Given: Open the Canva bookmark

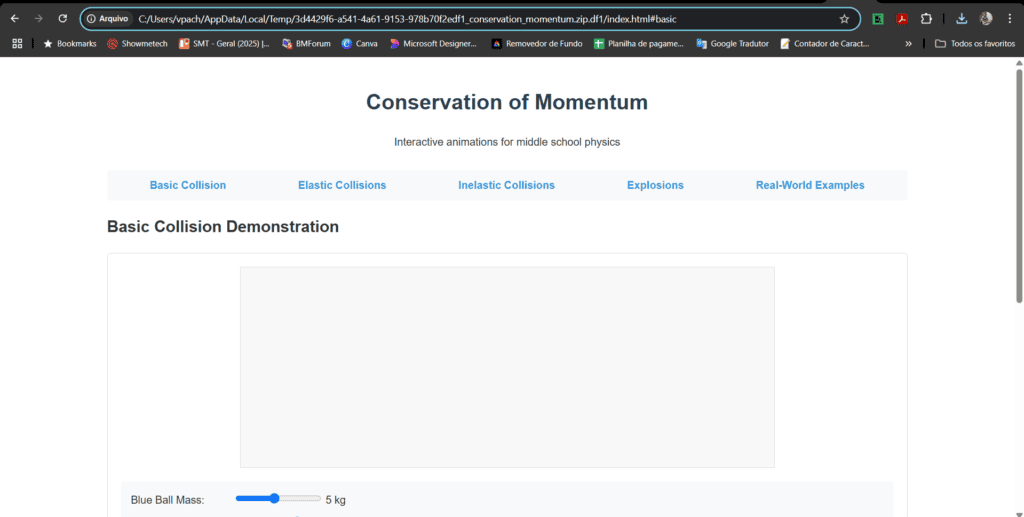Looking at the screenshot, I should 358,44.
